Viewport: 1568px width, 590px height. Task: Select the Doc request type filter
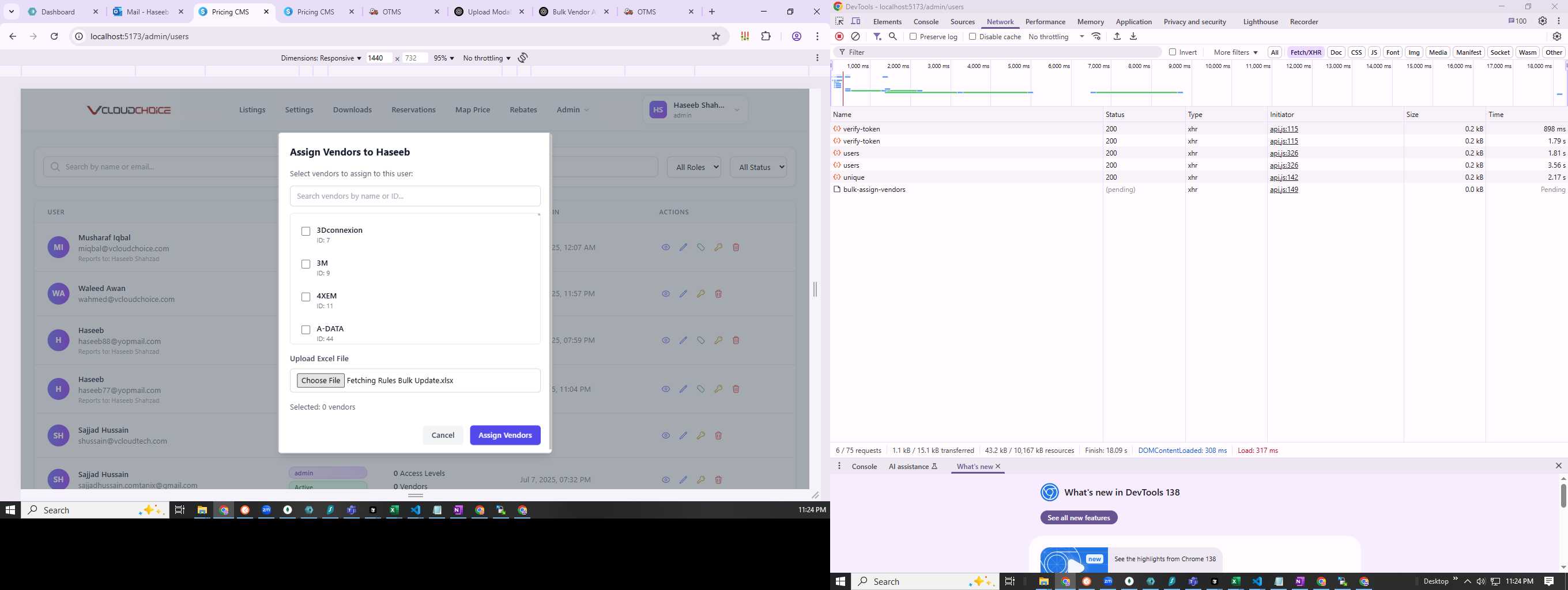click(x=1336, y=52)
